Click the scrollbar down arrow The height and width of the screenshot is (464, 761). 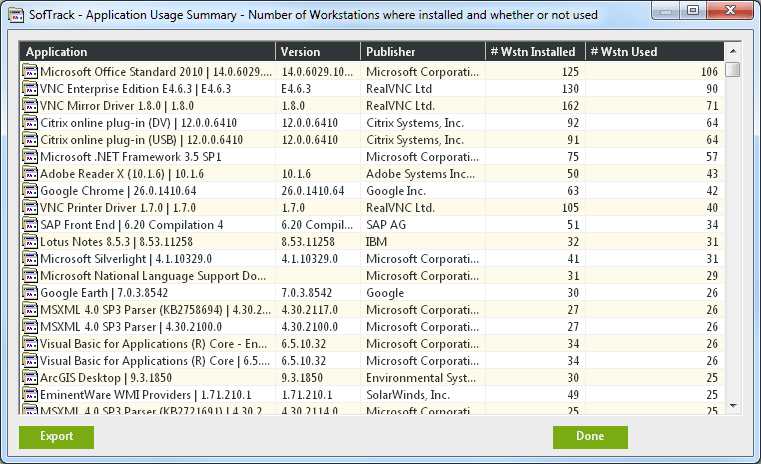click(x=733, y=406)
